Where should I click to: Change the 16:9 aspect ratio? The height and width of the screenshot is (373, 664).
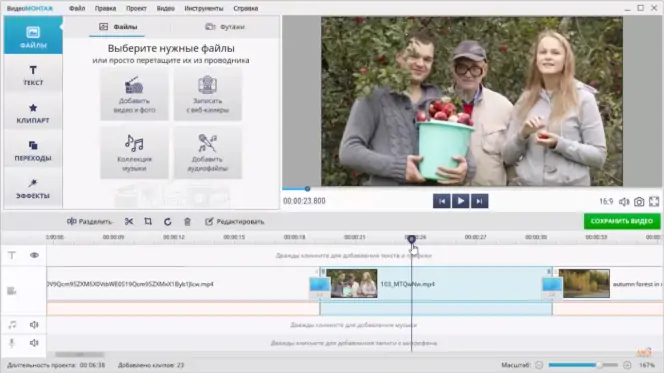(606, 202)
